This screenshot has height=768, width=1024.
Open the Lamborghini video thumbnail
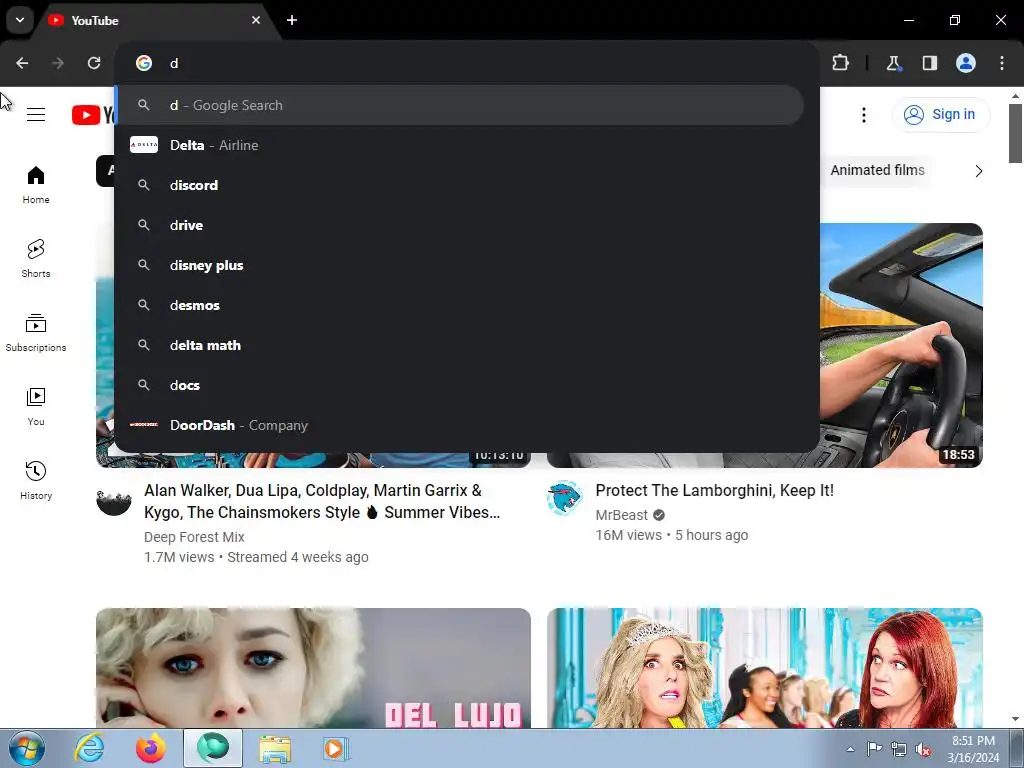click(901, 345)
